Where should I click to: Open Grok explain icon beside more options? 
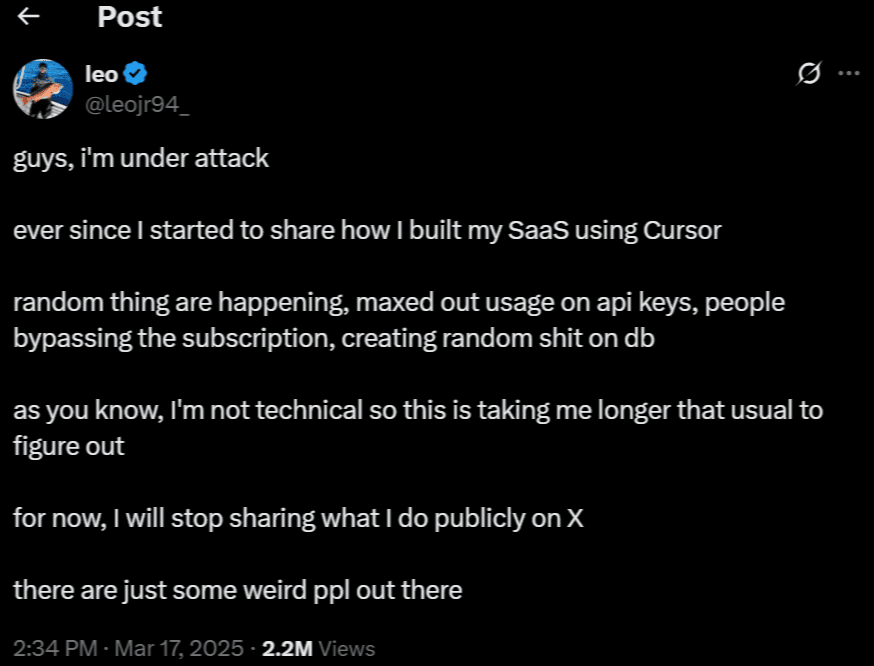pos(809,73)
